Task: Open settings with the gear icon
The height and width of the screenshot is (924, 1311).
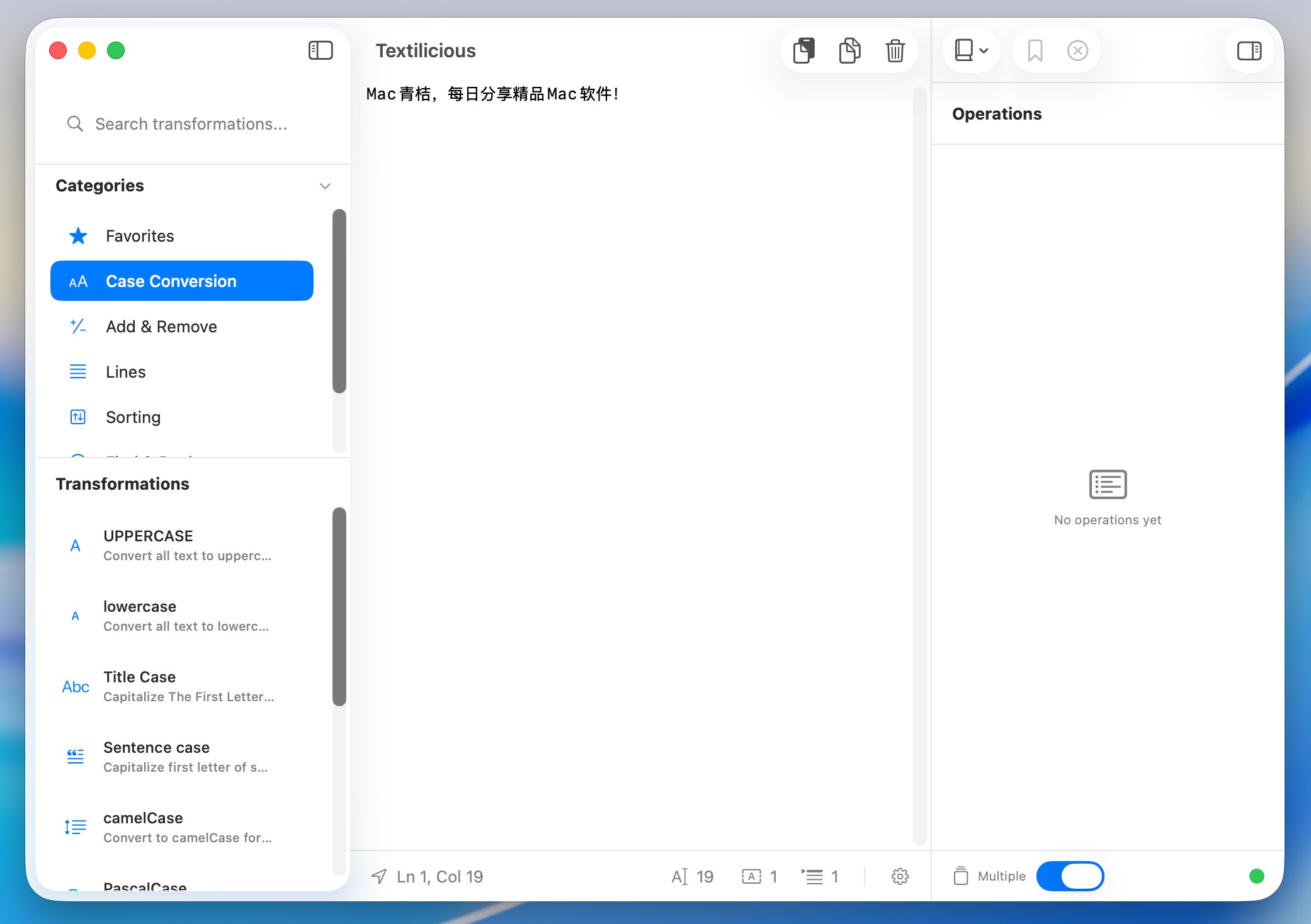Action: 900,876
